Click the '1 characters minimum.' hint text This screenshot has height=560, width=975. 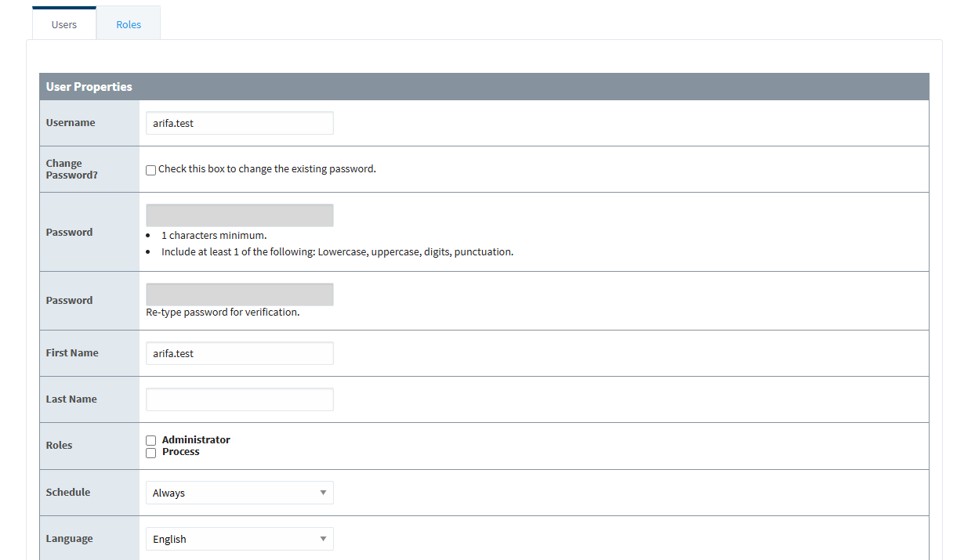[214, 235]
